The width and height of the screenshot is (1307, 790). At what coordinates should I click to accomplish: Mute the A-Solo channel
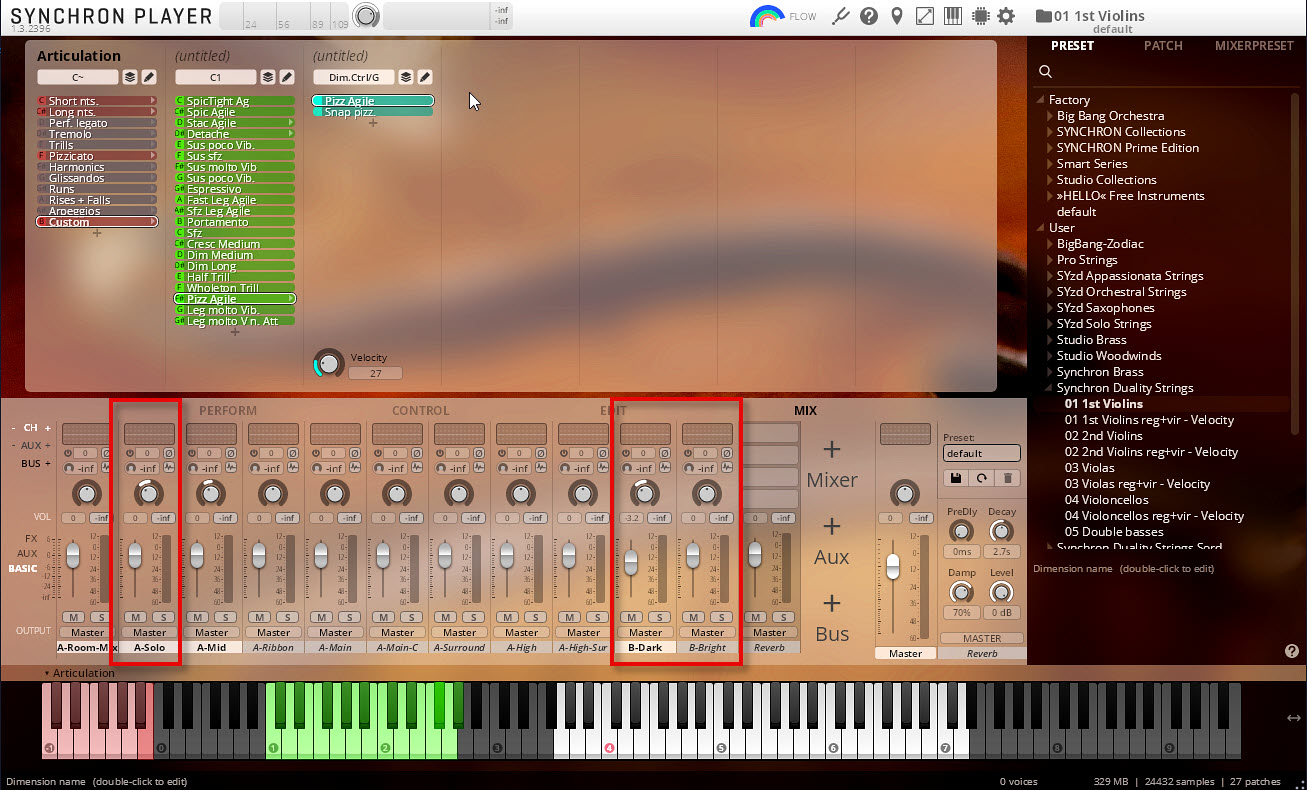coord(136,617)
